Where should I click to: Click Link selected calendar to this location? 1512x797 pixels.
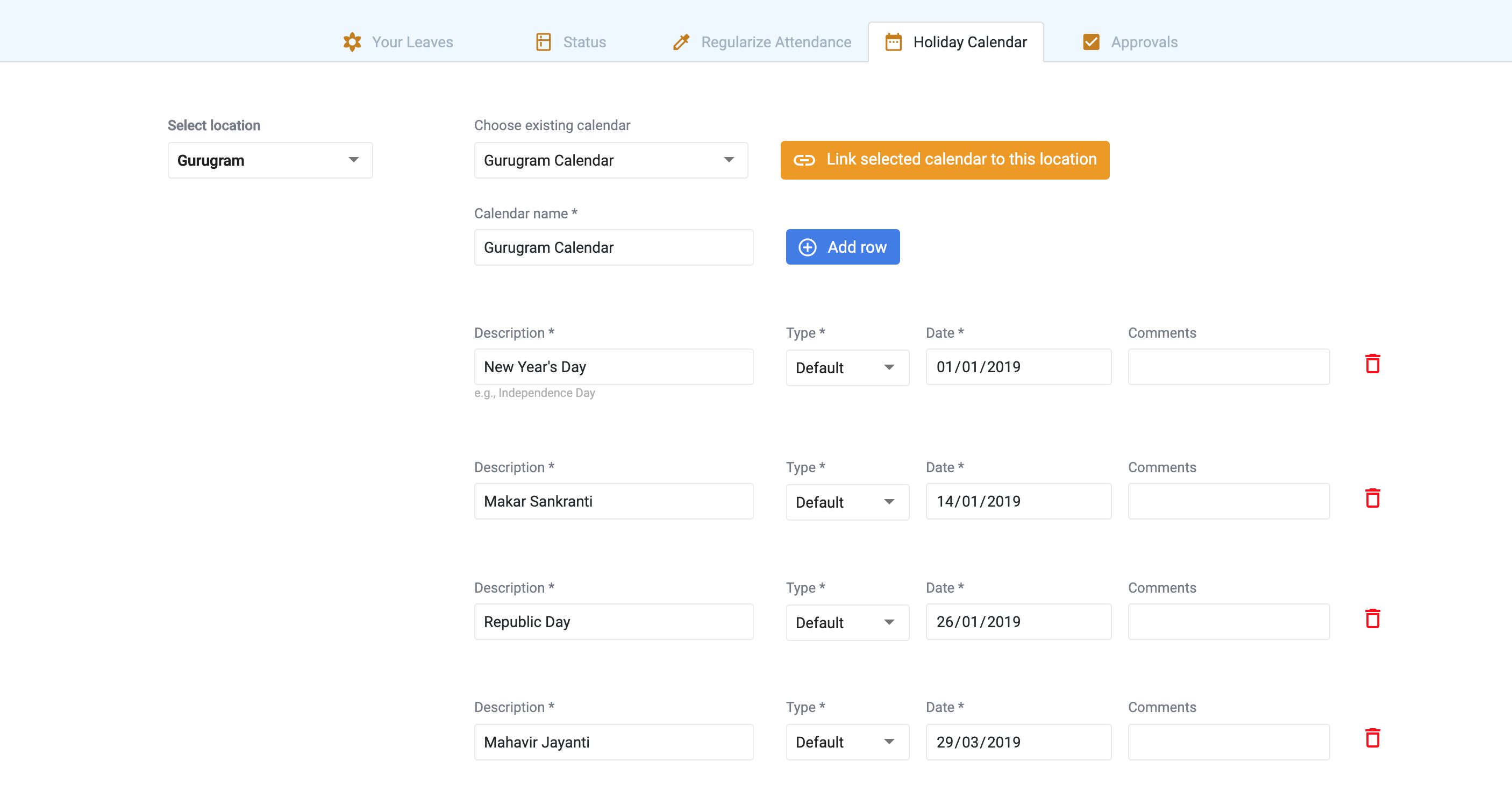945,160
